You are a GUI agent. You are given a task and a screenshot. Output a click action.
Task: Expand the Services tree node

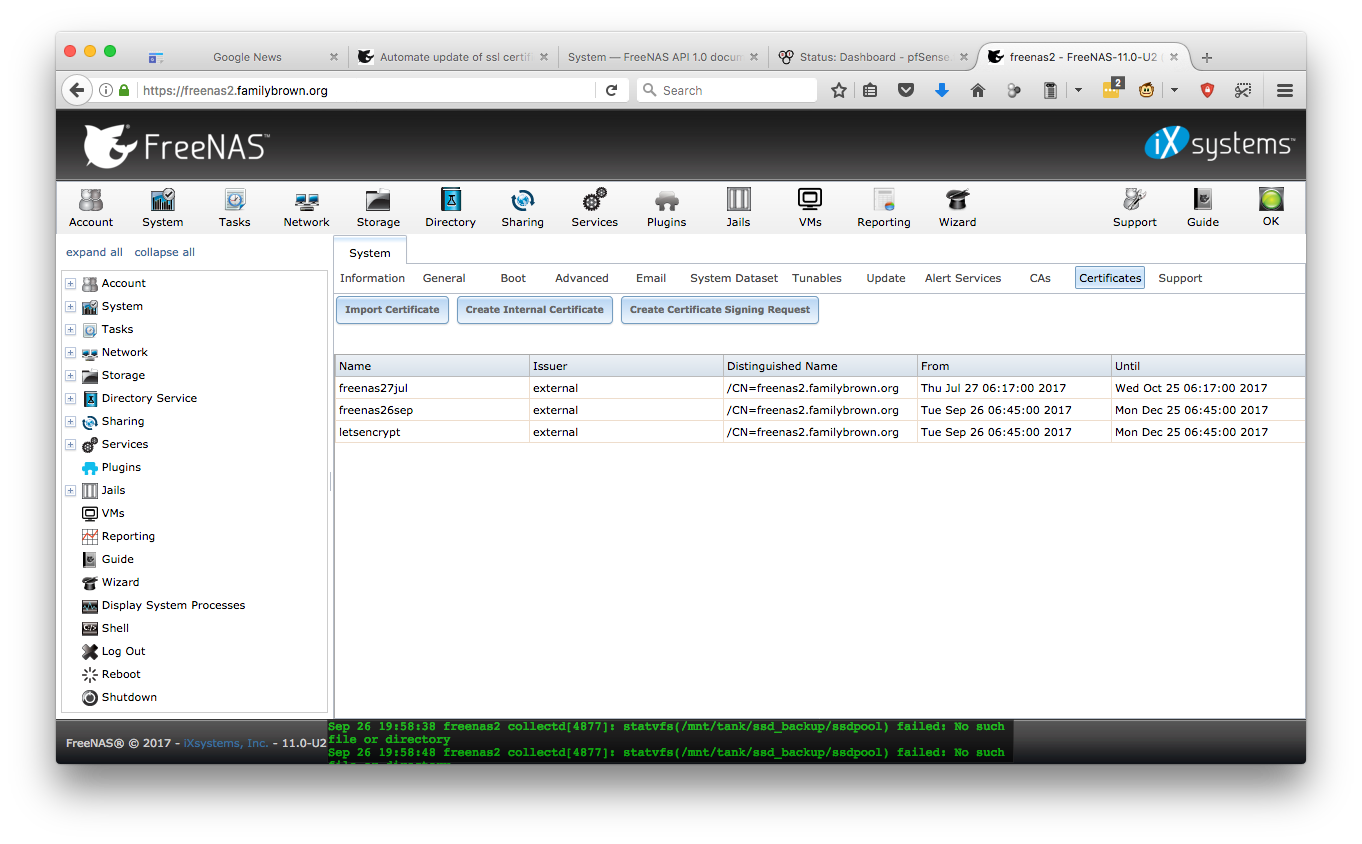(71, 445)
